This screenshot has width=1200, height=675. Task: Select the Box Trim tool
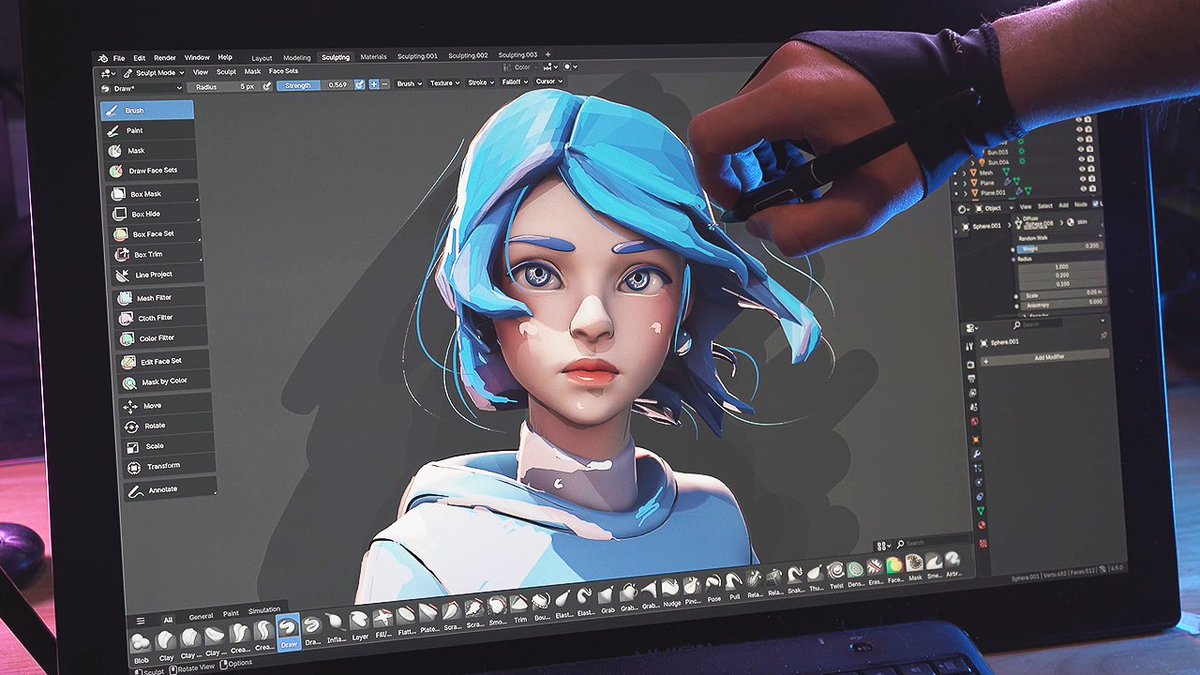155,254
